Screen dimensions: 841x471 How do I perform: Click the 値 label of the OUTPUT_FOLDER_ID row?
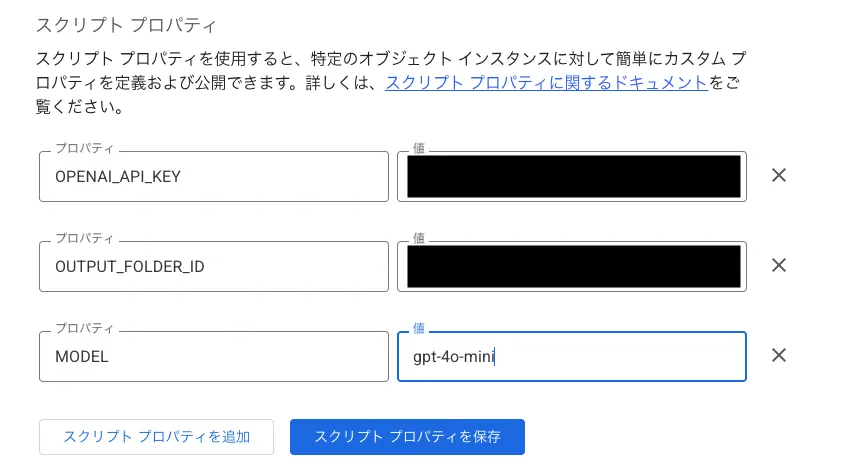[419, 238]
